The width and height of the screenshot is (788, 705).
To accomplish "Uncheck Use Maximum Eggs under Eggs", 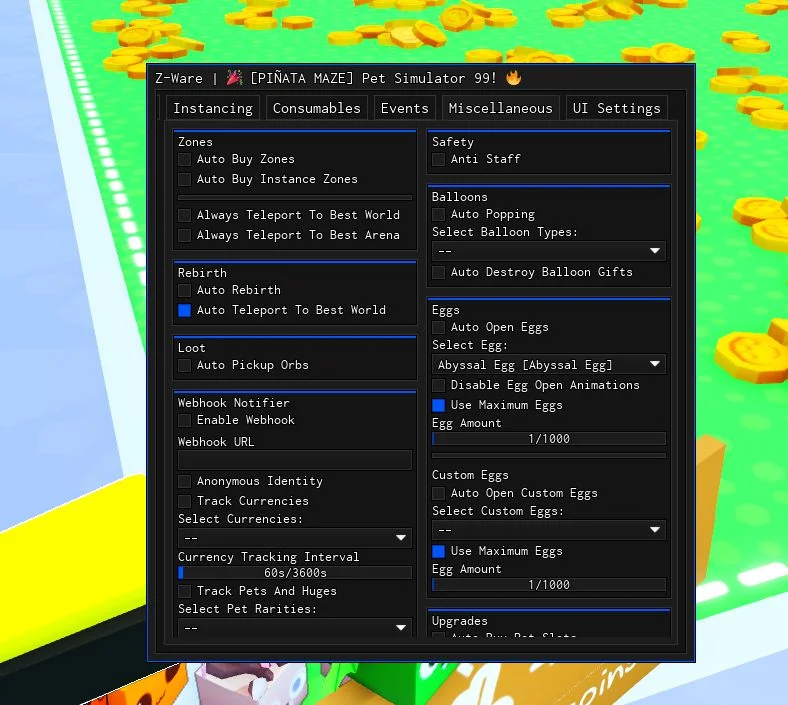I will pyautogui.click(x=438, y=405).
